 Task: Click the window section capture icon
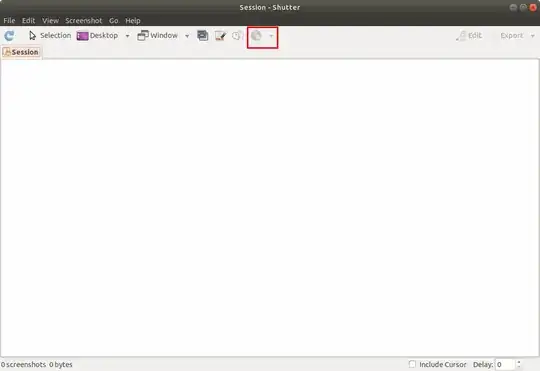pos(202,35)
